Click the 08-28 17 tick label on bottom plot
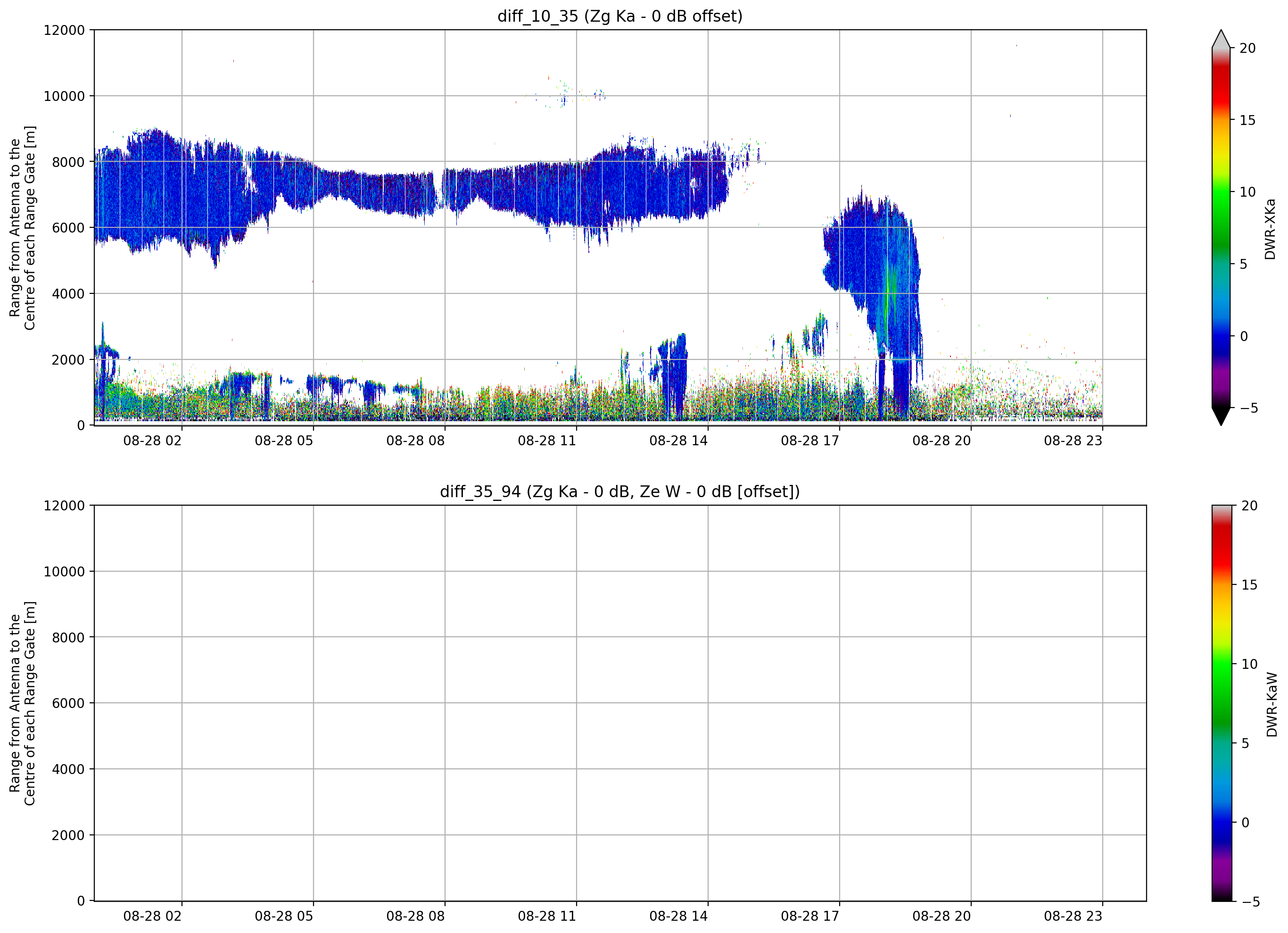This screenshot has height=933, width=1288. tap(810, 916)
